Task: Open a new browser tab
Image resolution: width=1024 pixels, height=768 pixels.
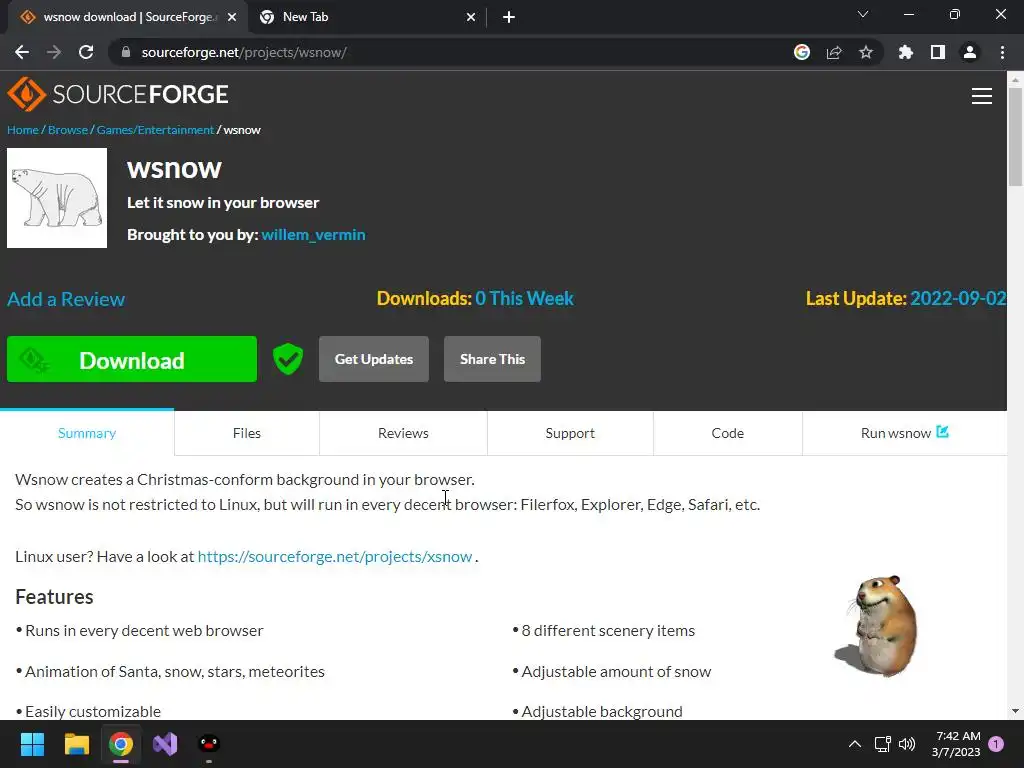Action: 509,18
